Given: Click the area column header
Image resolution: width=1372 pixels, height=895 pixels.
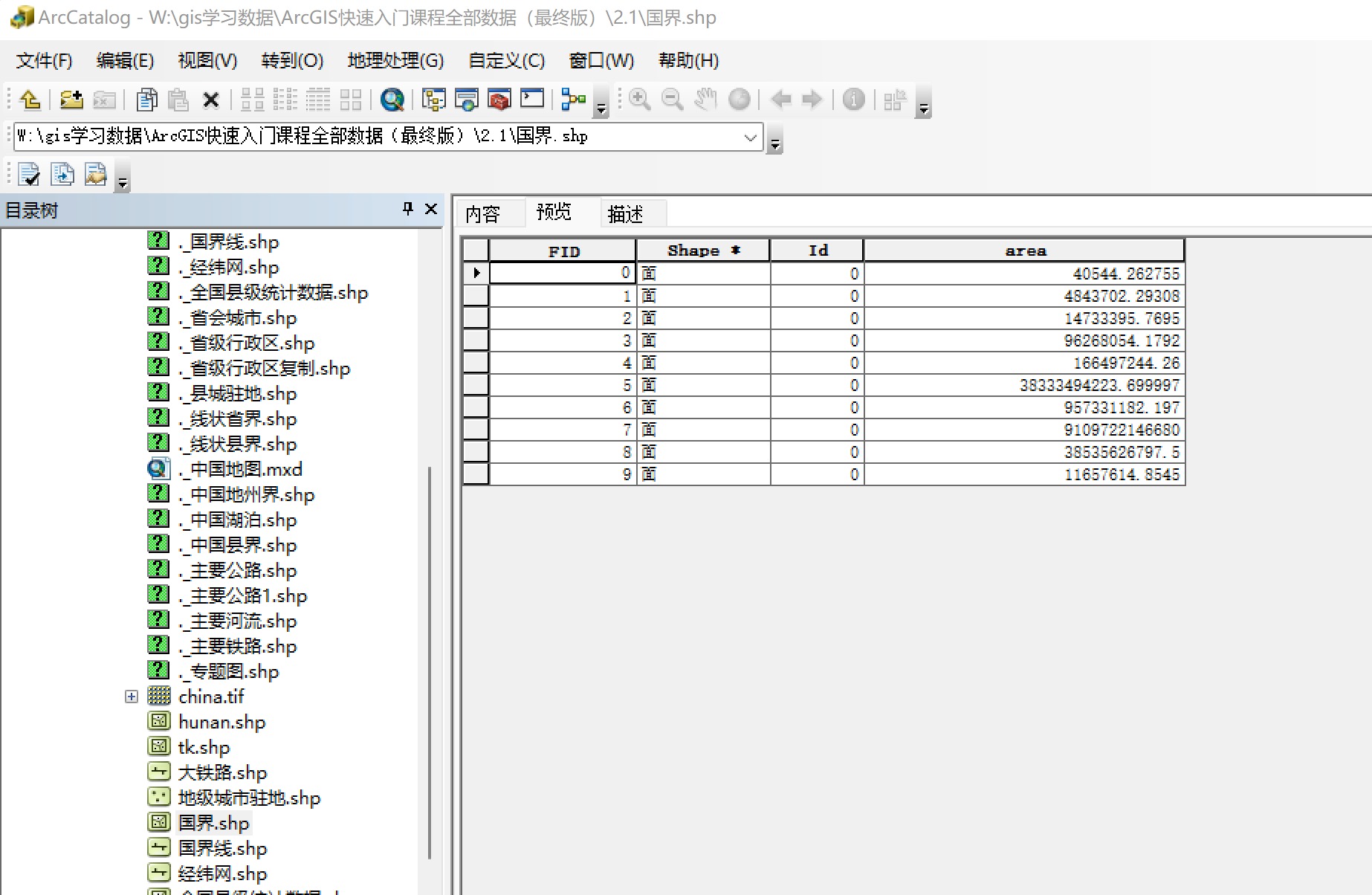Looking at the screenshot, I should (1024, 251).
